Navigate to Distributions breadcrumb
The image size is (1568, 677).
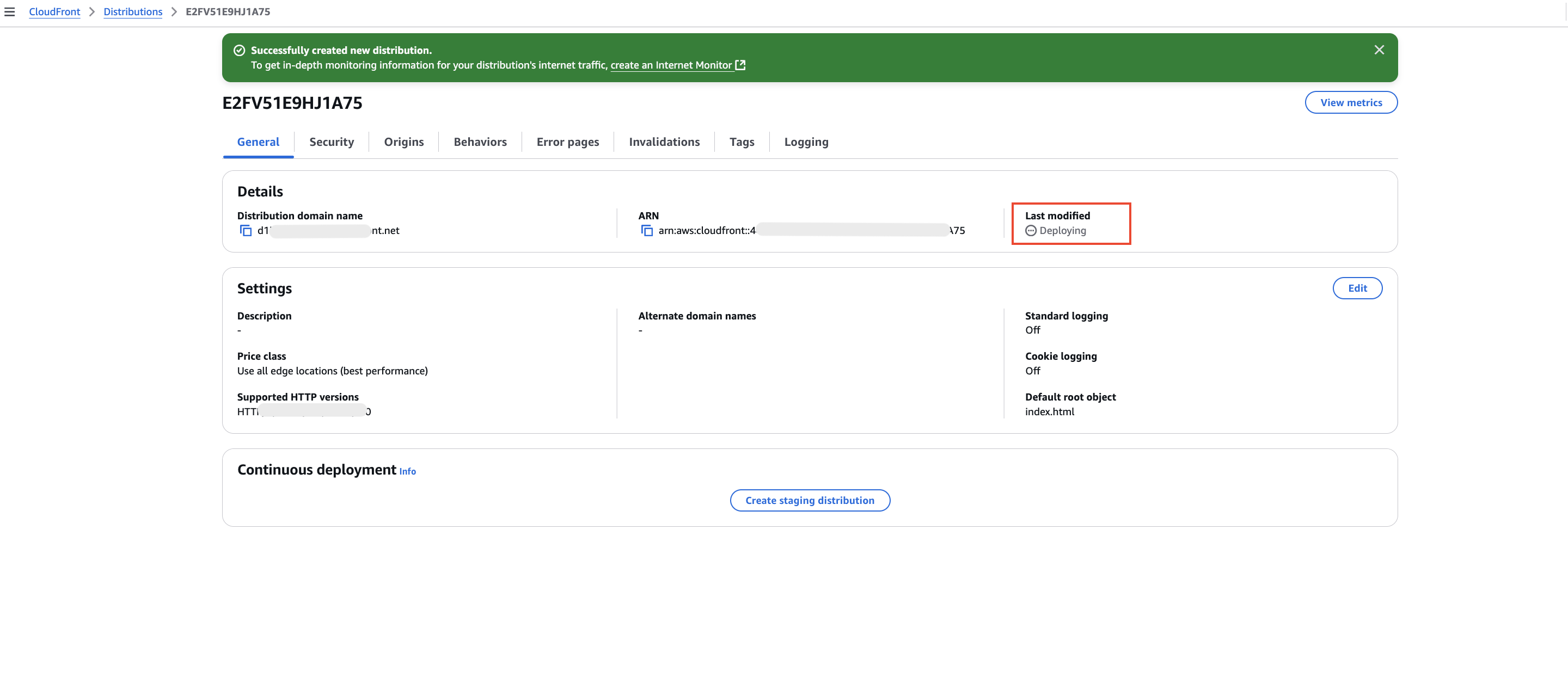point(133,11)
